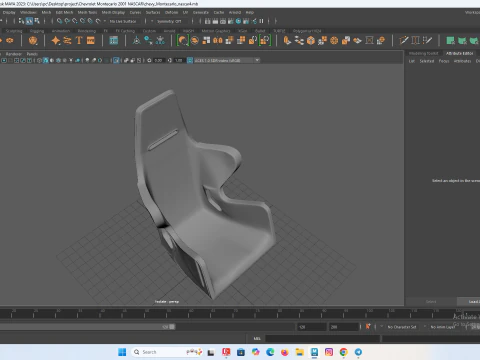This screenshot has width=480, height=360.
Task: Open the Selected menu in the Attribute Editor
Action: [x=427, y=61]
